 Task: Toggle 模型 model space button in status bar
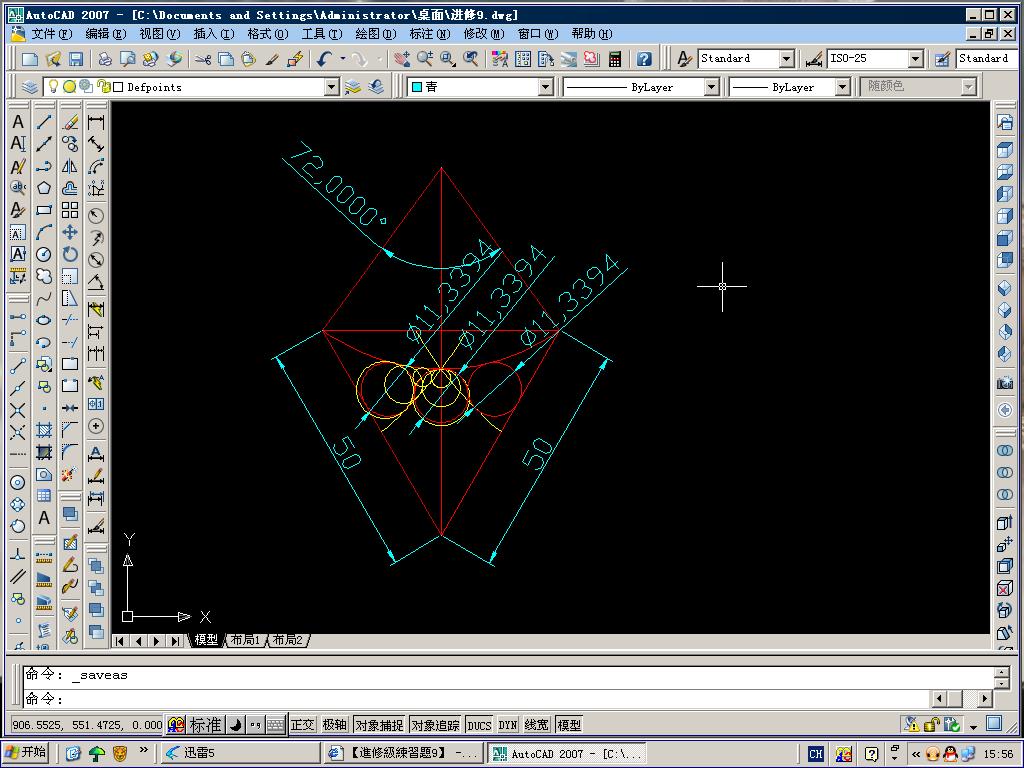coord(569,725)
